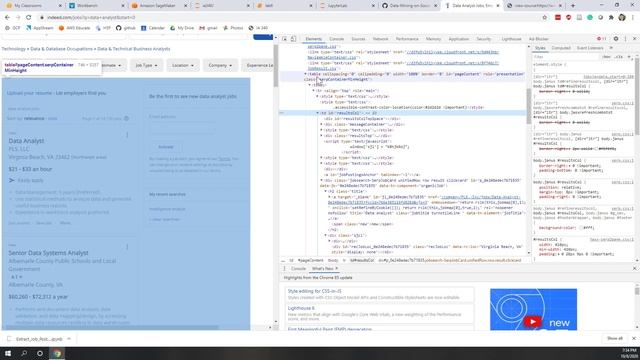Click the red DevTools error count badge
Image resolution: width=640 pixels, height=360 pixels.
602,39
